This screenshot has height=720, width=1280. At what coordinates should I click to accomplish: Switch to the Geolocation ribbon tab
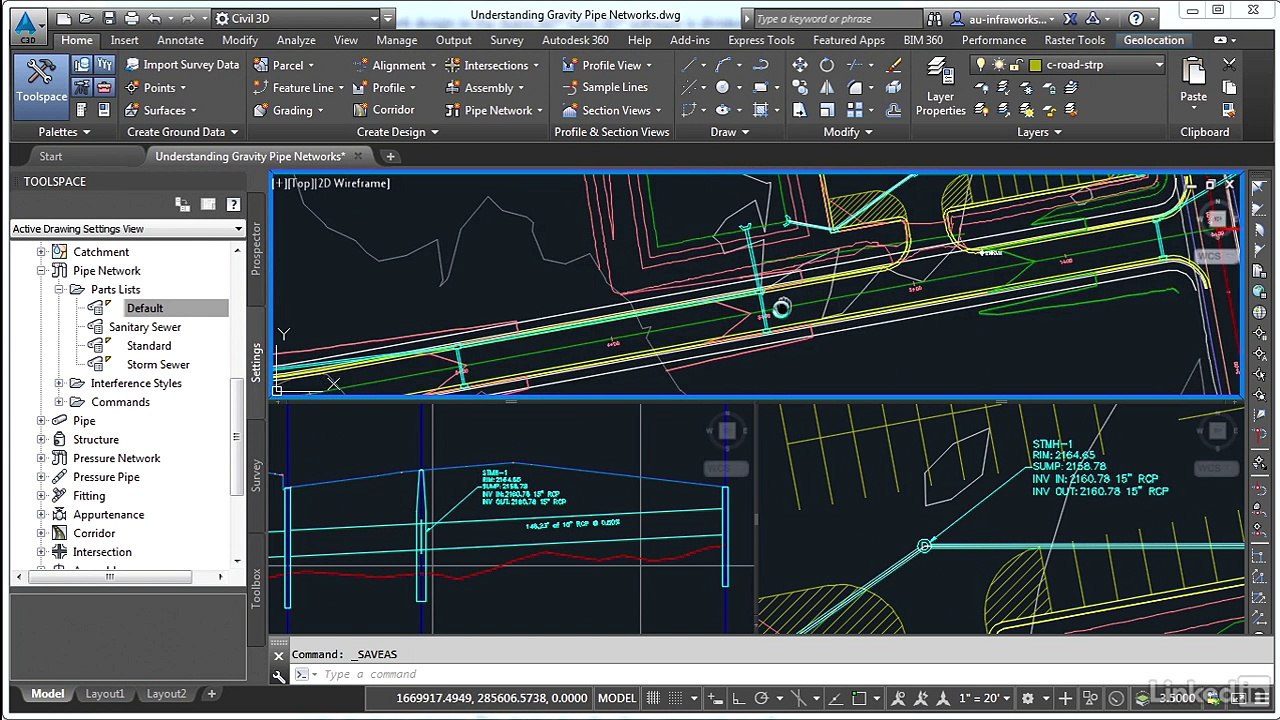tap(1153, 40)
